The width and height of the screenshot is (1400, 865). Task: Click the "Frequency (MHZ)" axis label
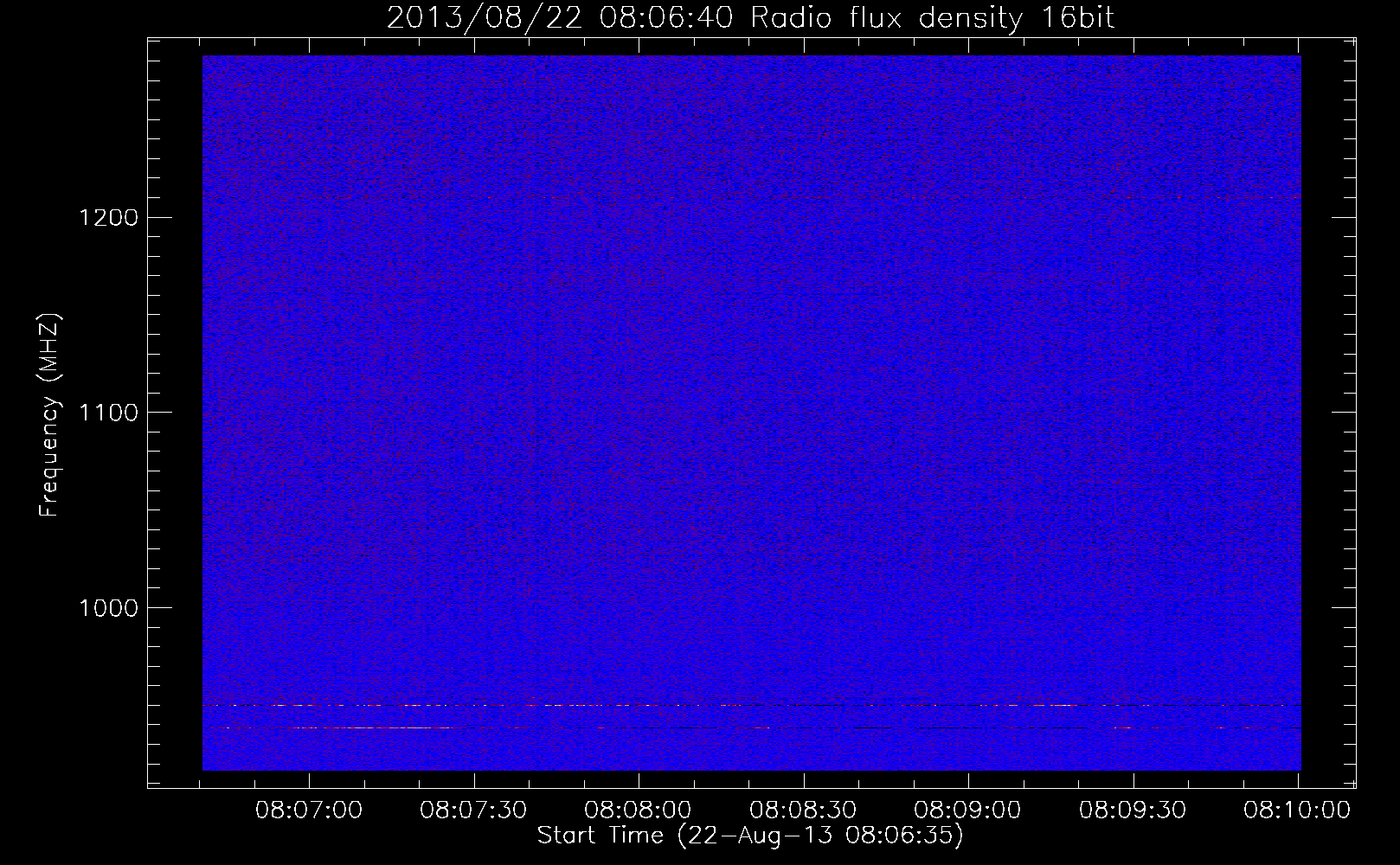point(49,416)
